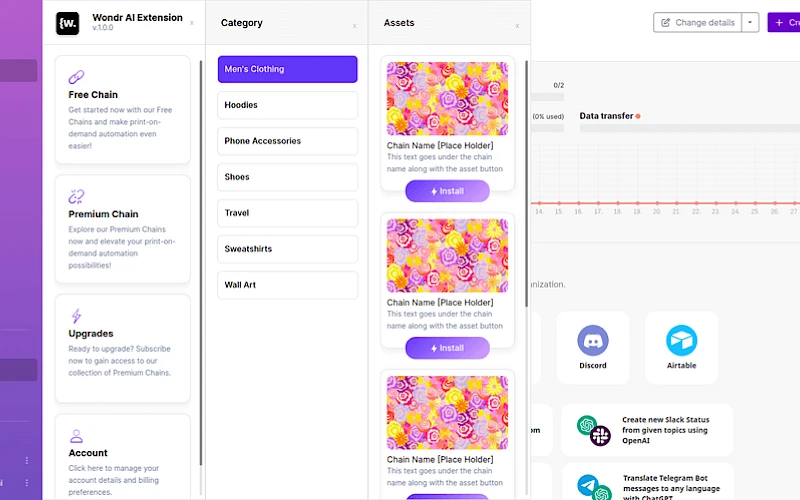Viewport: 800px width, 500px height.
Task: Click the third asset floral thumbnail
Action: 447,413
